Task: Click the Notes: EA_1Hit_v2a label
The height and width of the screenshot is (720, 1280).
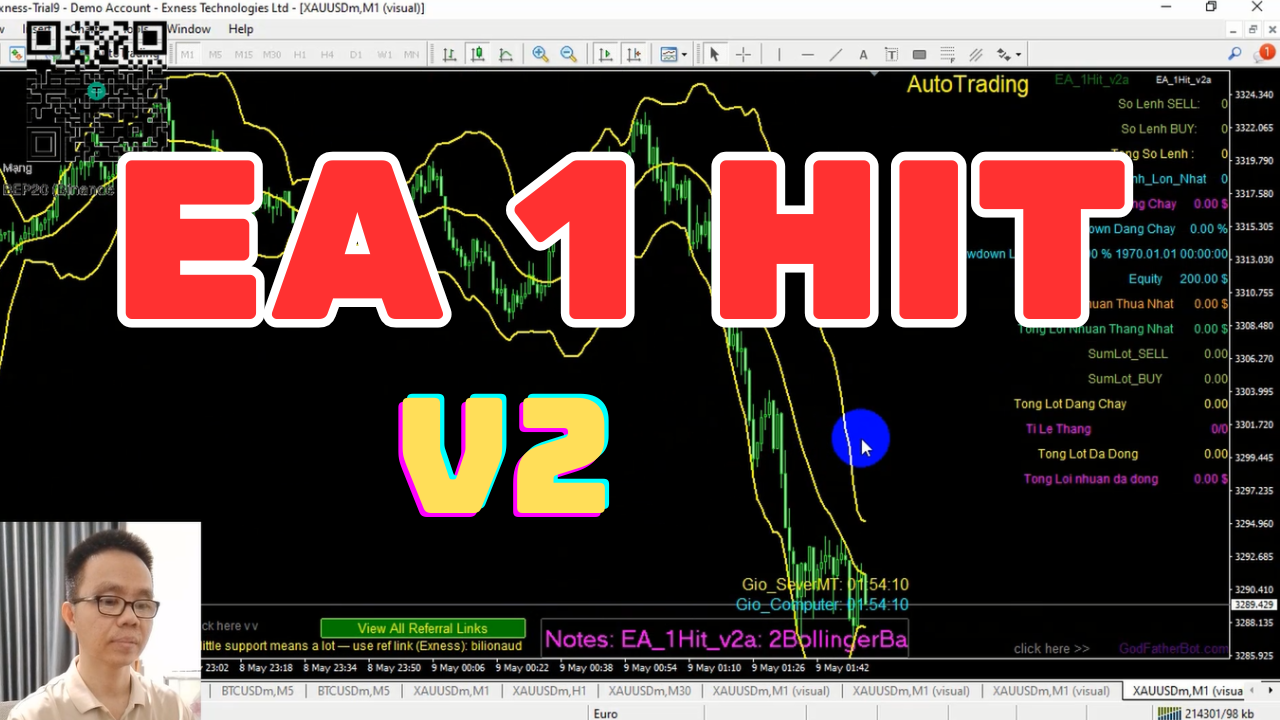Action: (725, 639)
